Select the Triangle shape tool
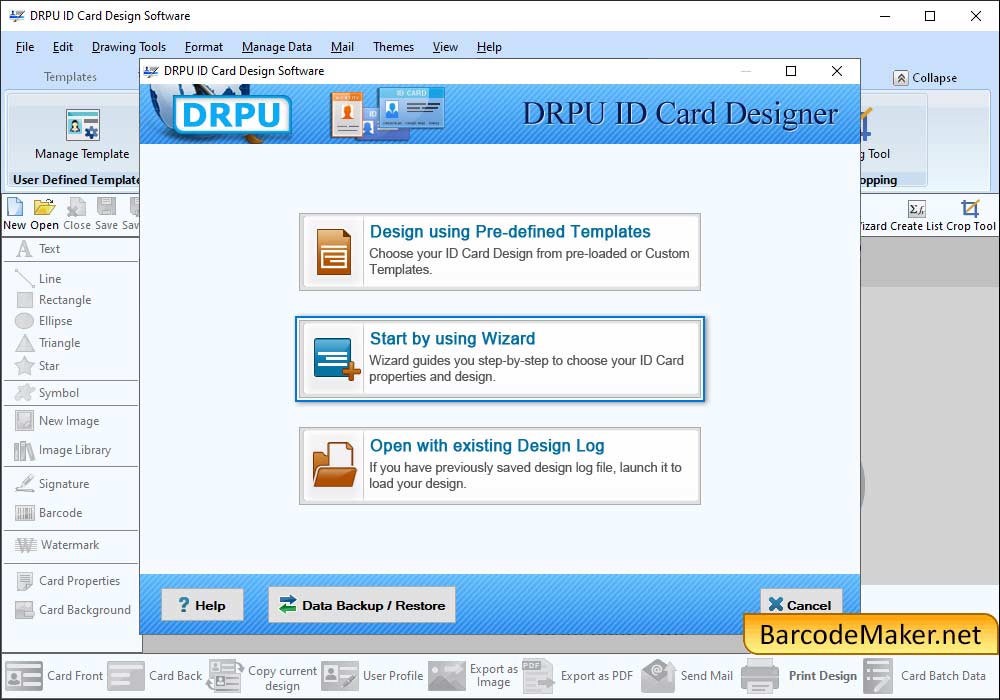Viewport: 1000px width, 700px height. (48, 343)
